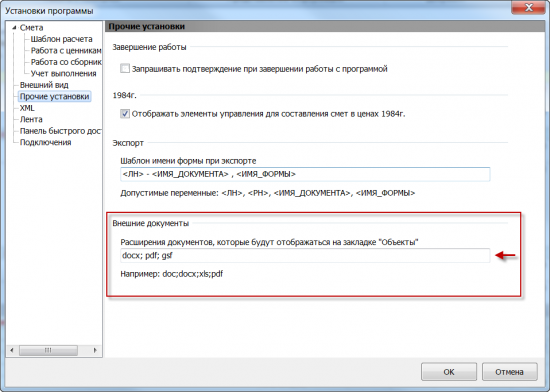Click the document extensions input field
The image size is (550, 392).
[305, 256]
